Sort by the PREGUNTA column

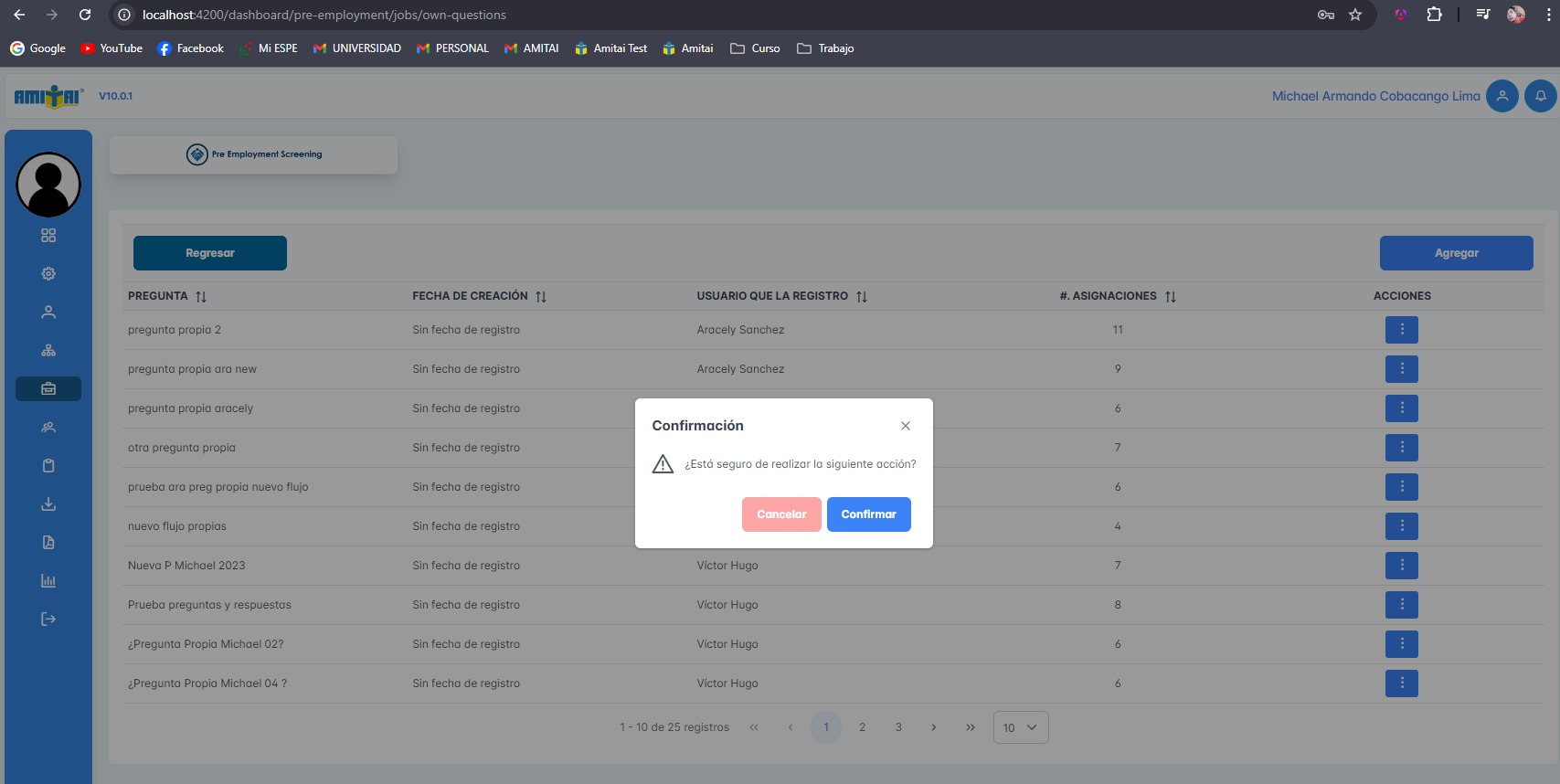201,296
